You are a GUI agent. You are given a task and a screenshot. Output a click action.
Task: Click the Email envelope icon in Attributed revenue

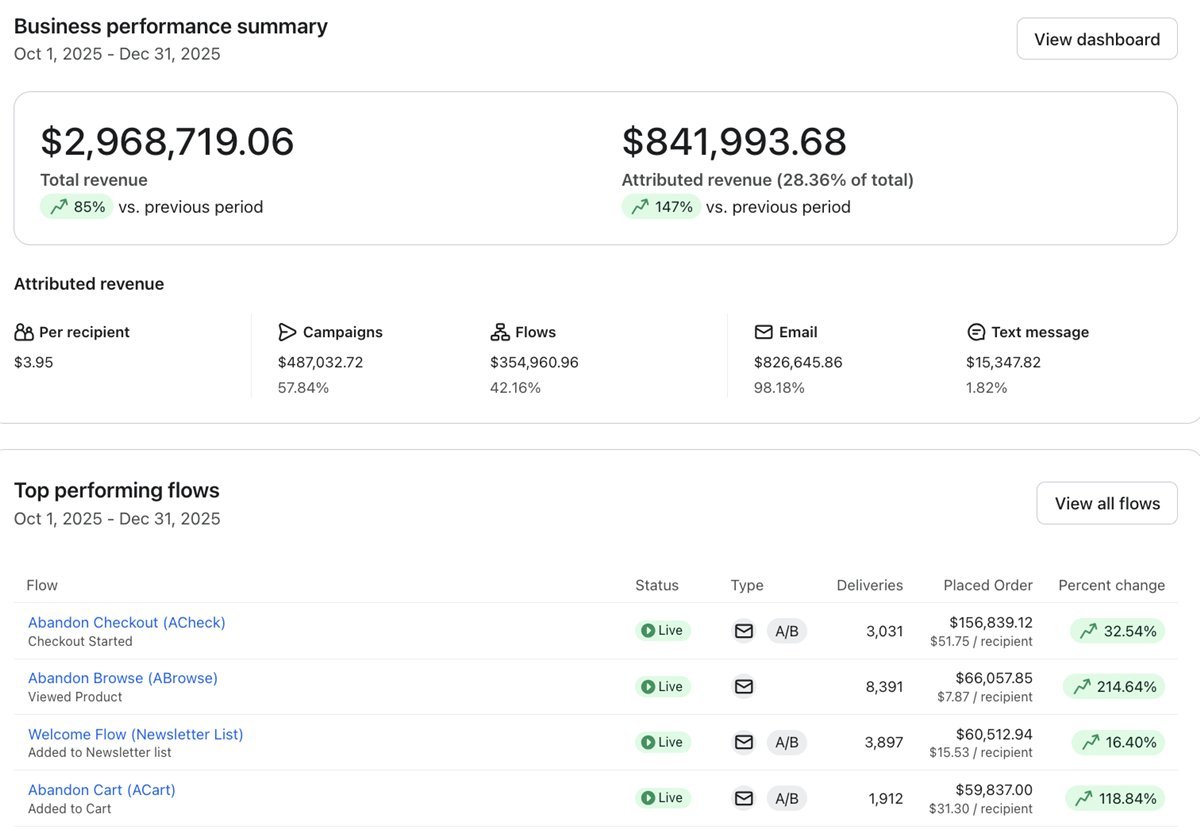pyautogui.click(x=764, y=332)
